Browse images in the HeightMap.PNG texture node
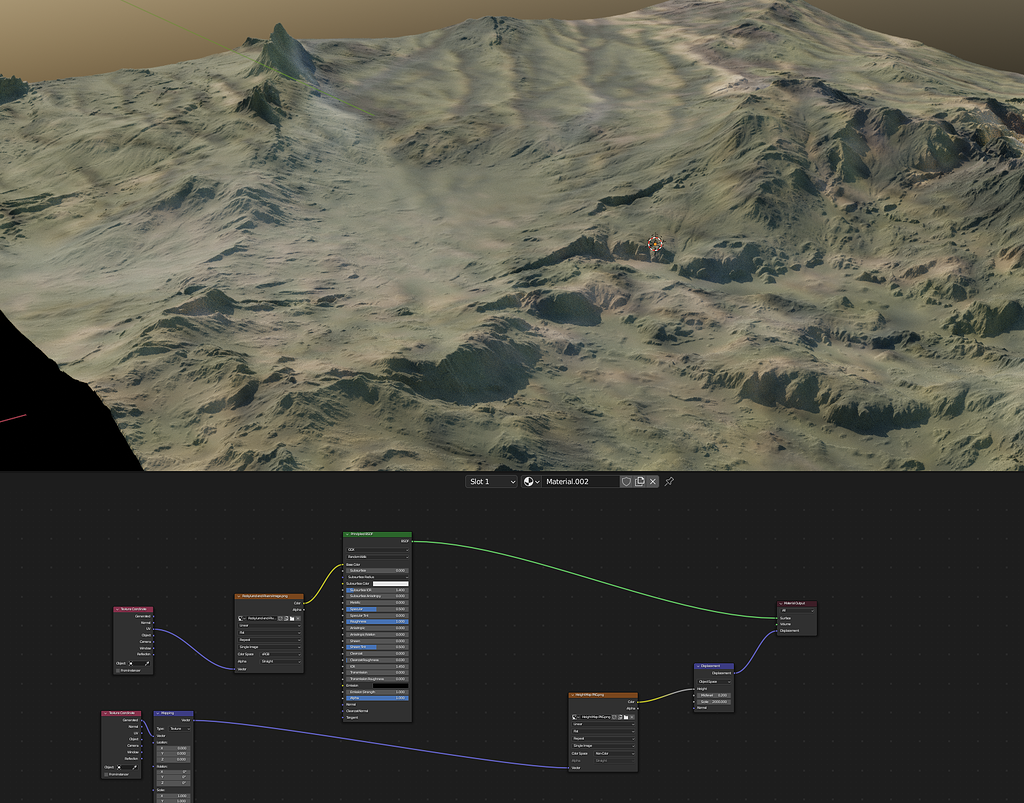1024x803 pixels. pos(575,717)
